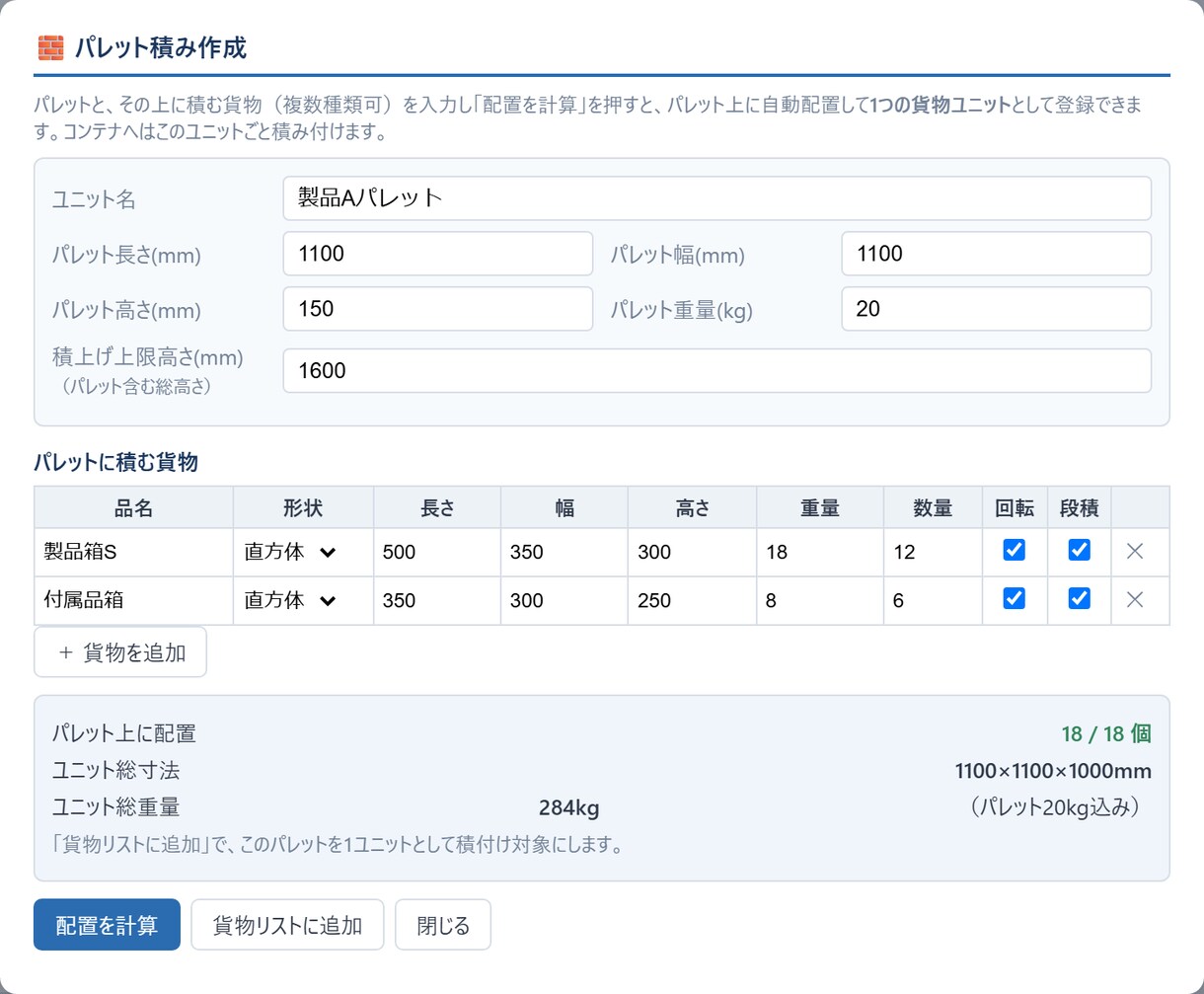This screenshot has width=1204, height=994.
Task: Click the 長さ field of 付属品箱
Action: 437,599
